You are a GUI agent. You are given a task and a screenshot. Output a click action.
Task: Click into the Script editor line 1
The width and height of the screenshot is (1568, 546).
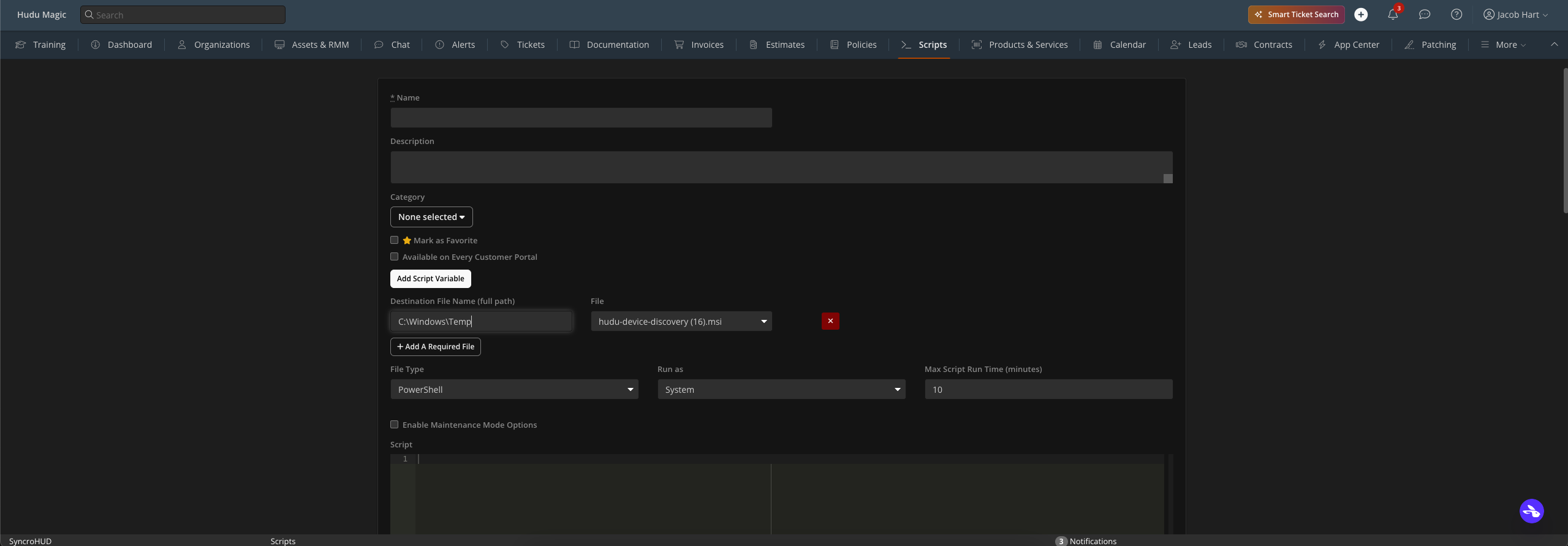pos(790,459)
